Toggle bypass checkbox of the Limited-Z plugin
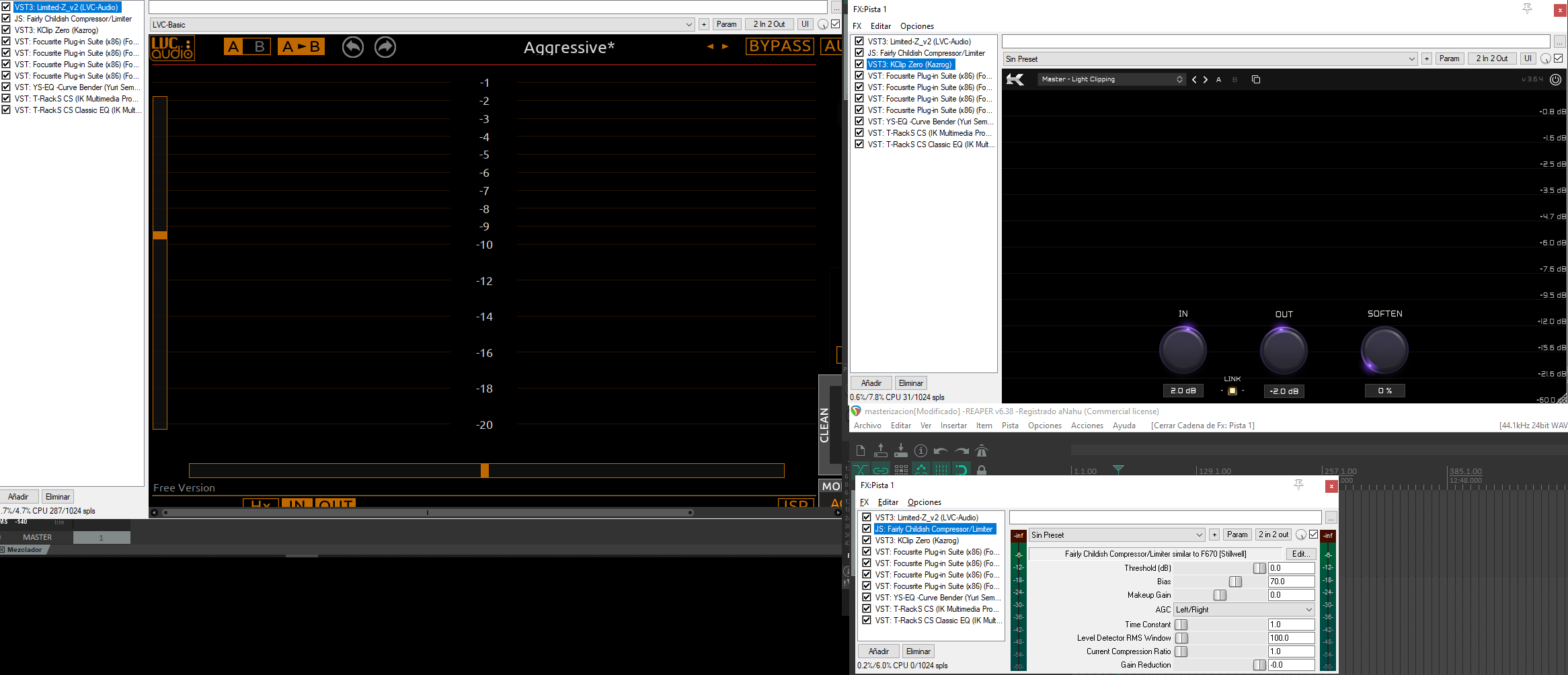The width and height of the screenshot is (1568, 675). point(836,24)
